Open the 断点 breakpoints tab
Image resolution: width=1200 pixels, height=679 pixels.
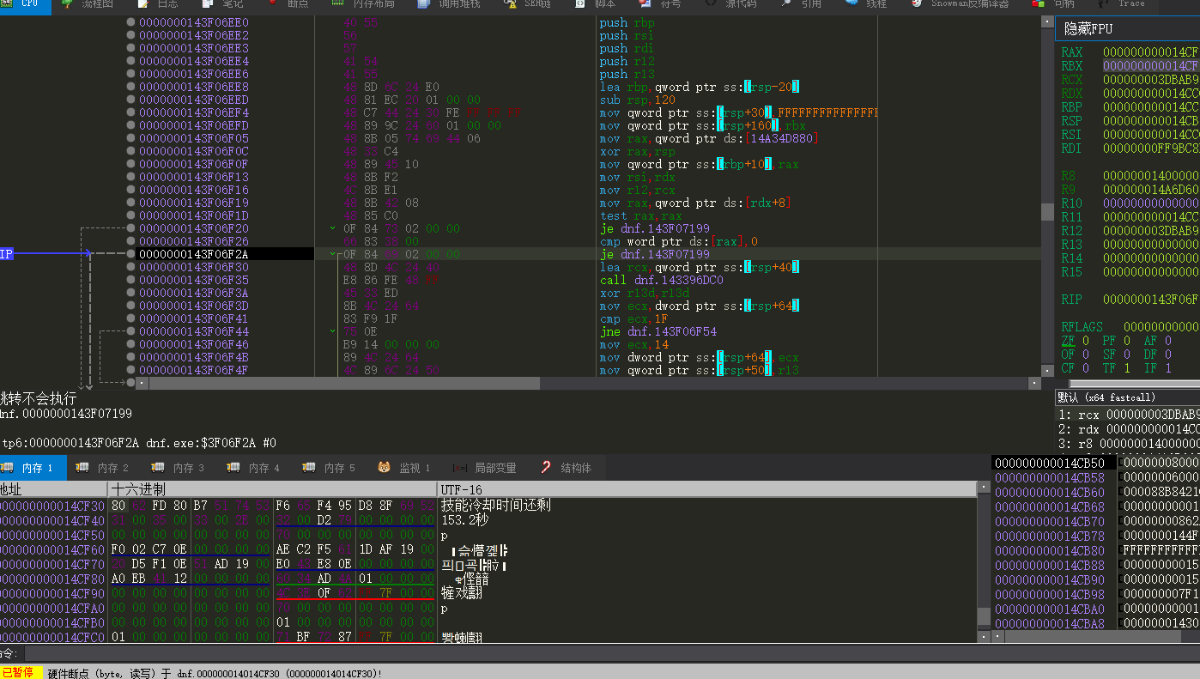(287, 4)
